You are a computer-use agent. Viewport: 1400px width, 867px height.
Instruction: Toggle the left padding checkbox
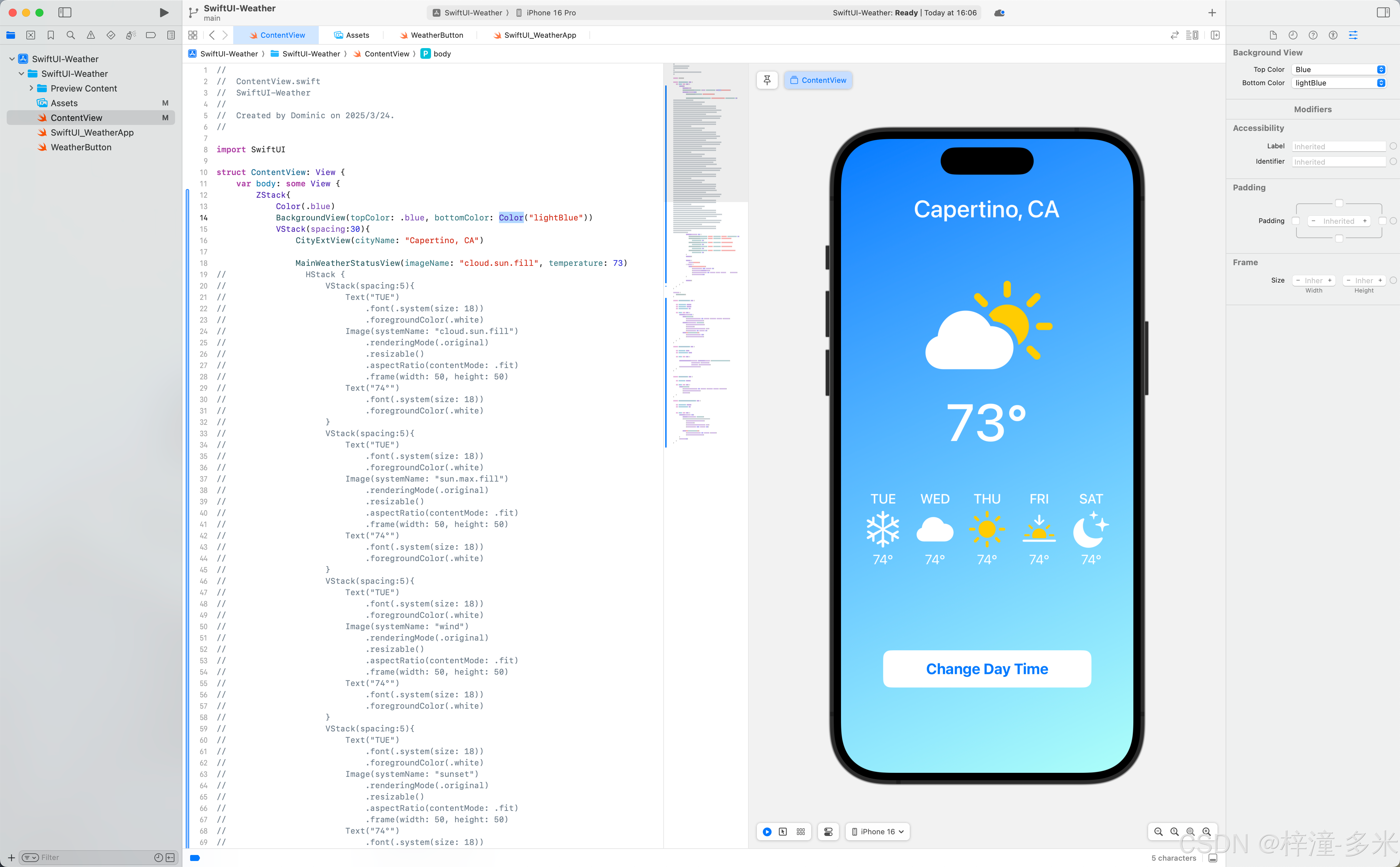(x=1295, y=221)
